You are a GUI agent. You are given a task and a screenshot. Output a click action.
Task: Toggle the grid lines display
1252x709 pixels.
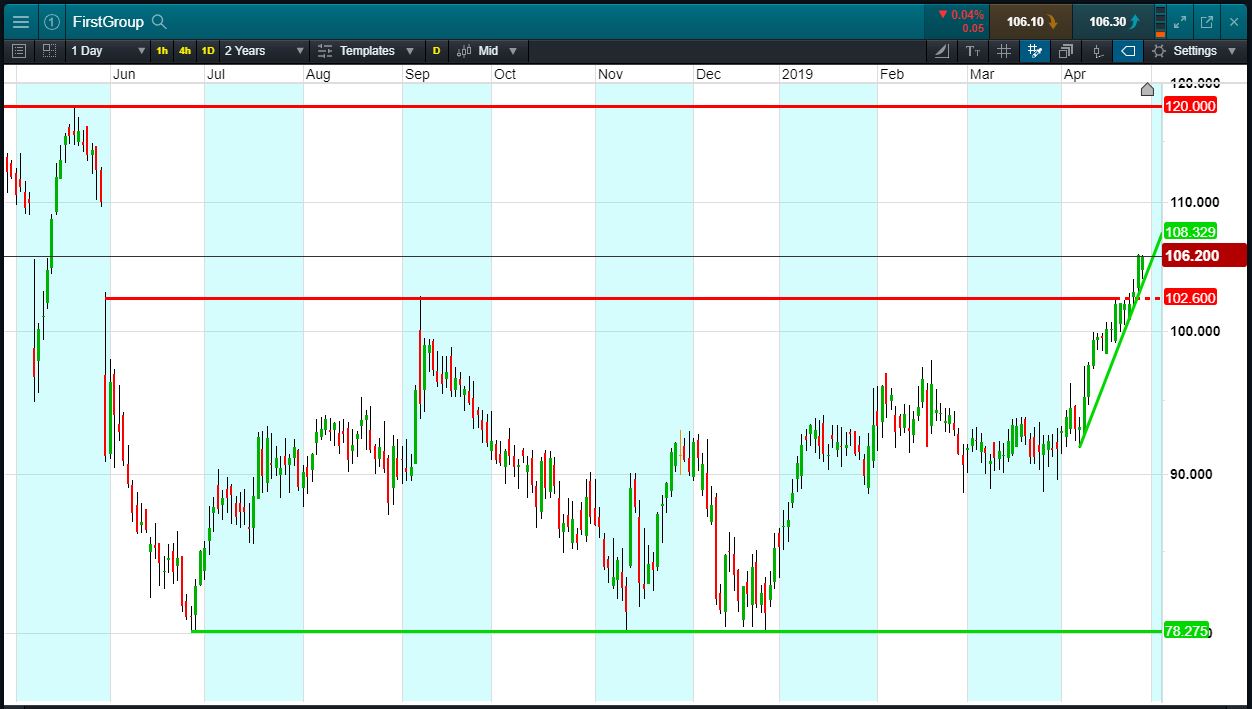point(1004,51)
